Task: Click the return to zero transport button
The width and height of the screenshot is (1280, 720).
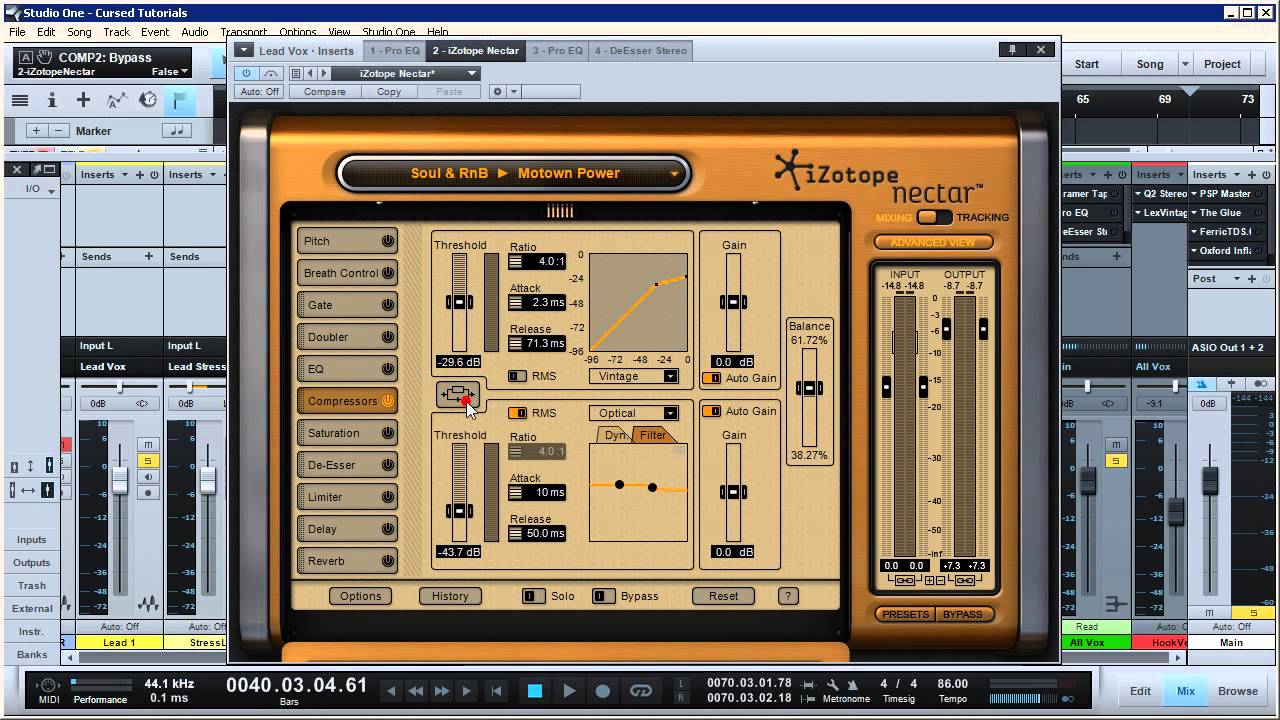Action: (496, 691)
